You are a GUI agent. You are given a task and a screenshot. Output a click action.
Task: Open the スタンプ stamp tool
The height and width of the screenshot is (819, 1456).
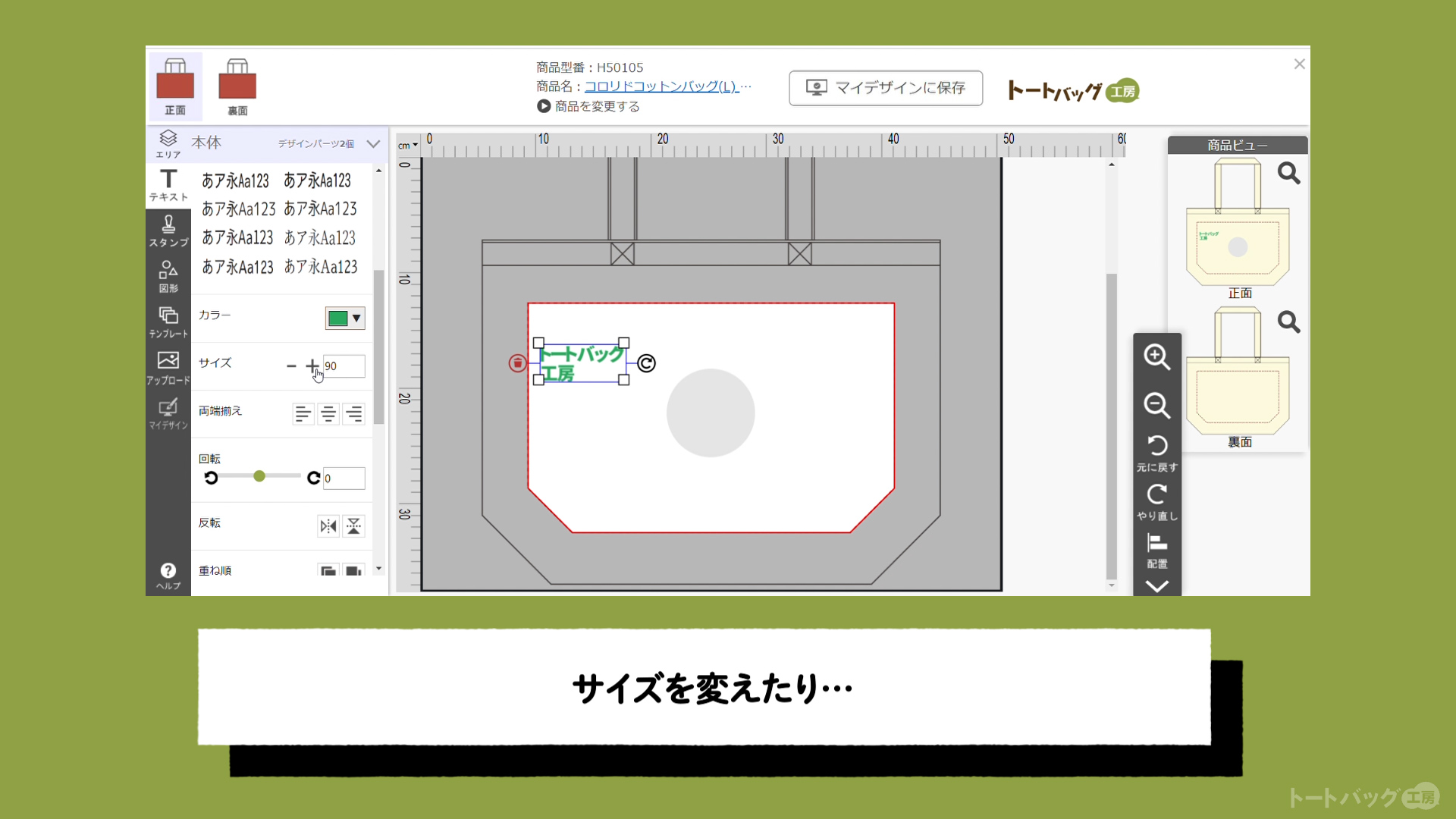click(168, 231)
